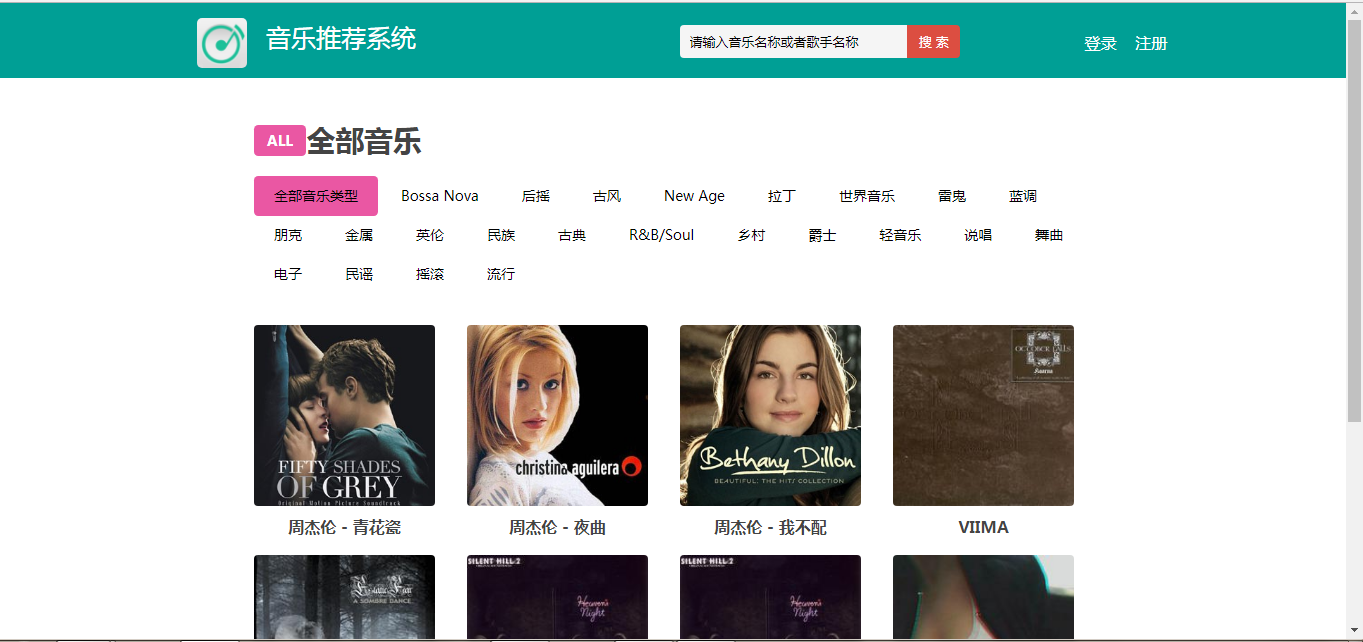Click the page vertical scrollbar thumb

coord(1354,220)
